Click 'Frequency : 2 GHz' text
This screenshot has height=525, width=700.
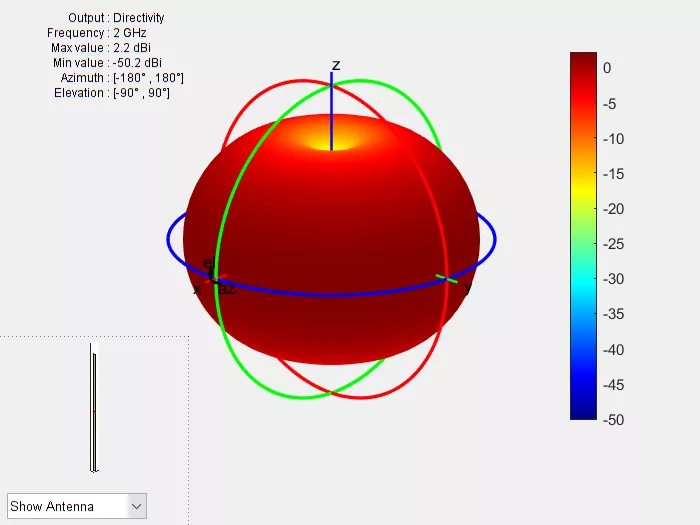96,33
